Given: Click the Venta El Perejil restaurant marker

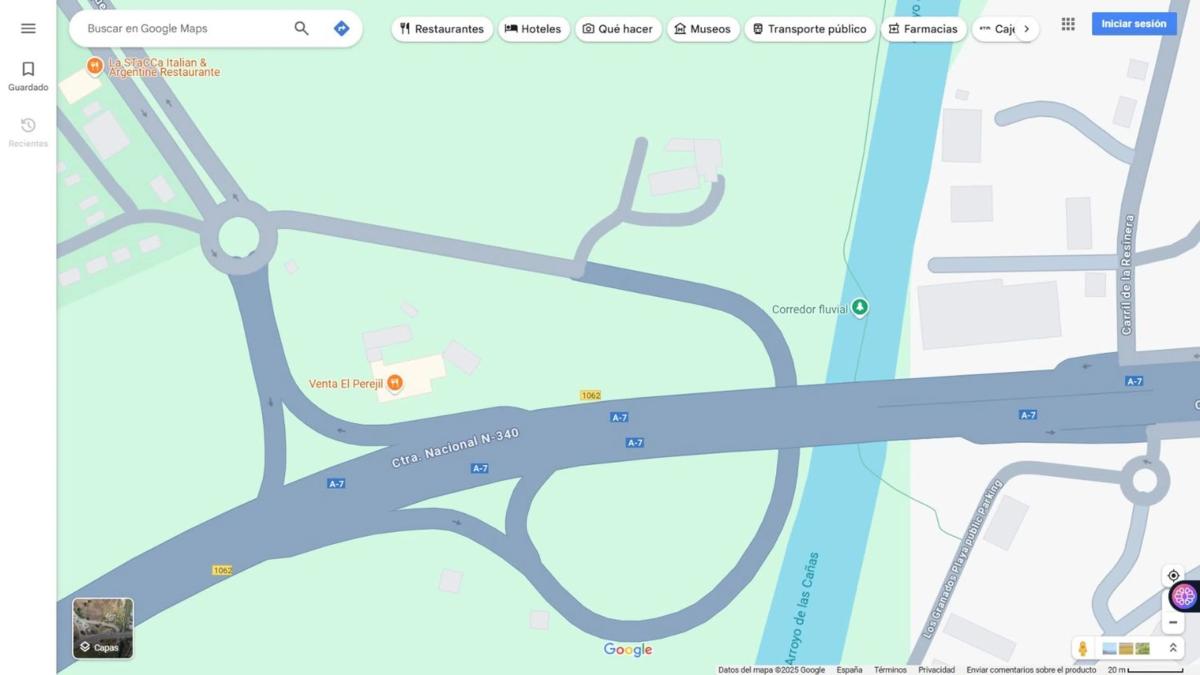Looking at the screenshot, I should [395, 383].
